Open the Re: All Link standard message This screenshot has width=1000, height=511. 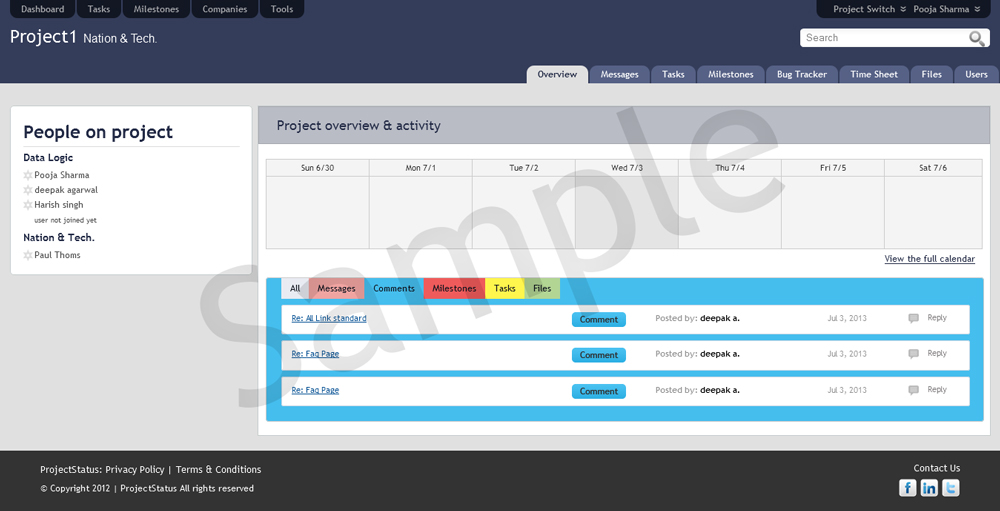[x=329, y=318]
